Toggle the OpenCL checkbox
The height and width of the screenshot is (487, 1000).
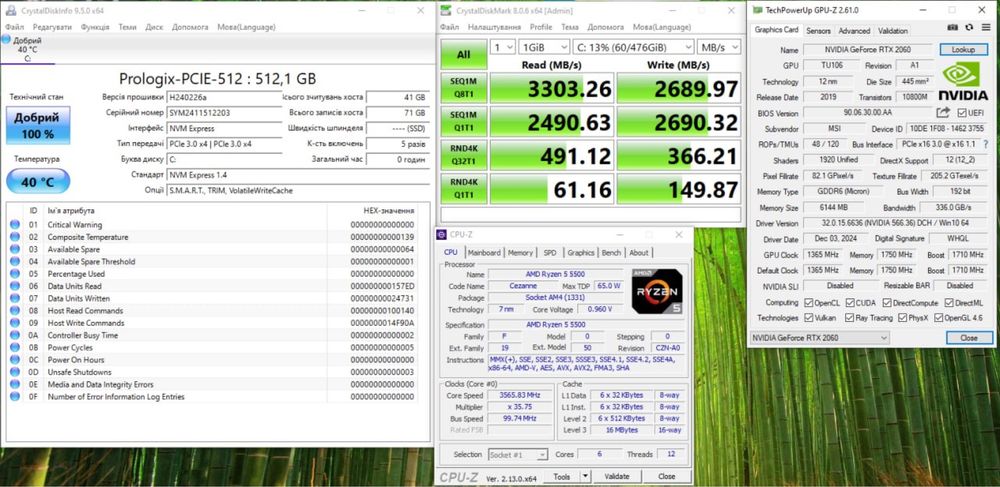point(809,303)
